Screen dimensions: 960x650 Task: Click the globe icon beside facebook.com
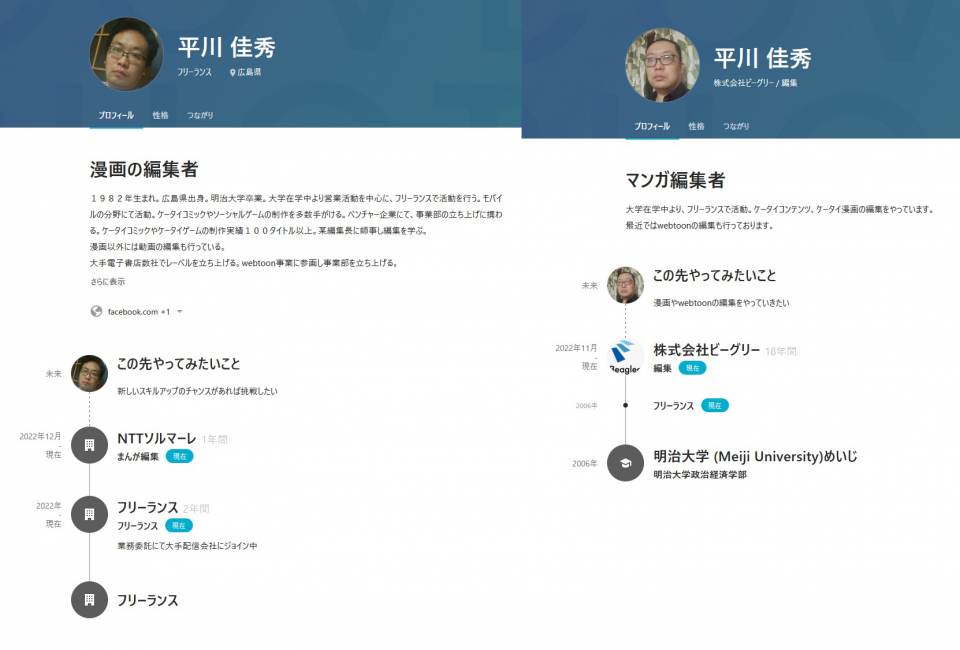[x=97, y=311]
